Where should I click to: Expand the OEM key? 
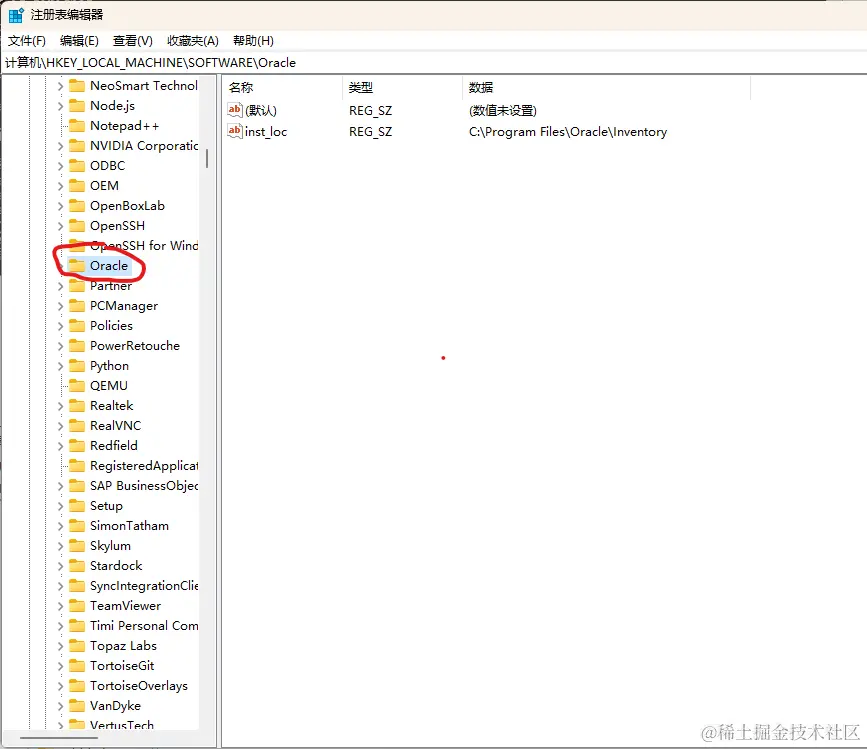pyautogui.click(x=60, y=186)
